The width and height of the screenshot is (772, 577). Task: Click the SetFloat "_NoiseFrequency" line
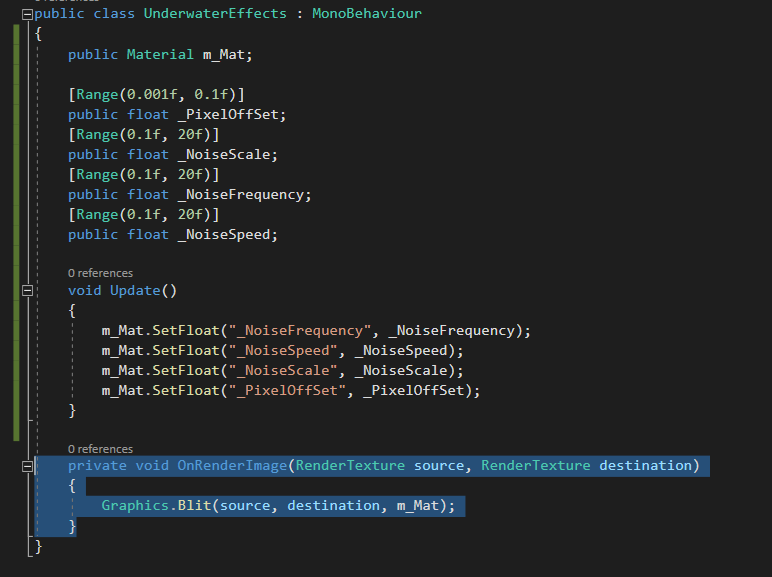316,330
